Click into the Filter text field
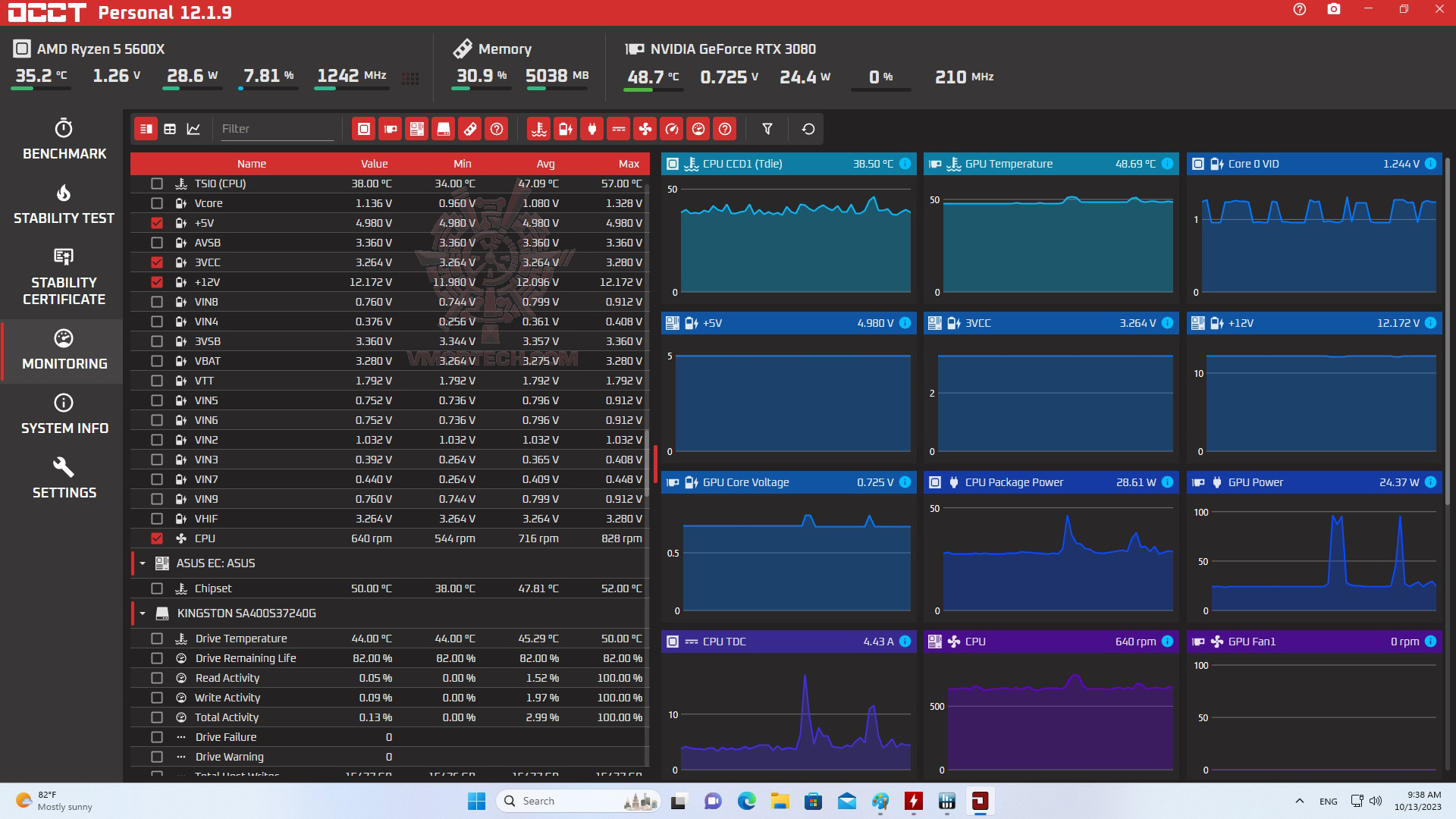The width and height of the screenshot is (1456, 819). pos(277,129)
